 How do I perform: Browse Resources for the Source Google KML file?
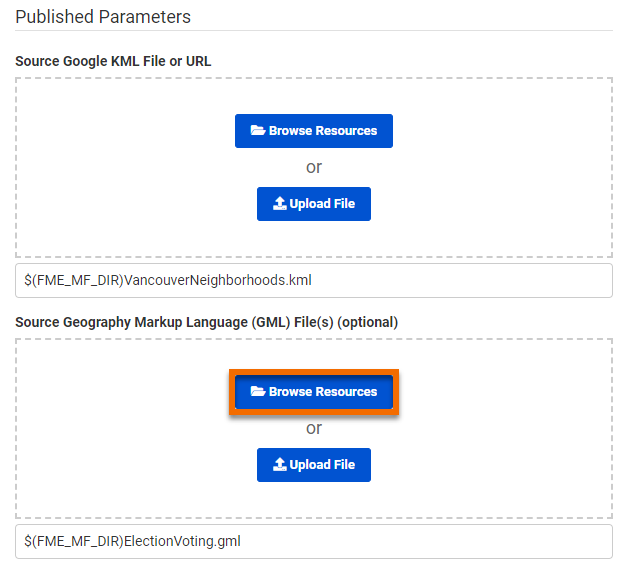(x=314, y=131)
